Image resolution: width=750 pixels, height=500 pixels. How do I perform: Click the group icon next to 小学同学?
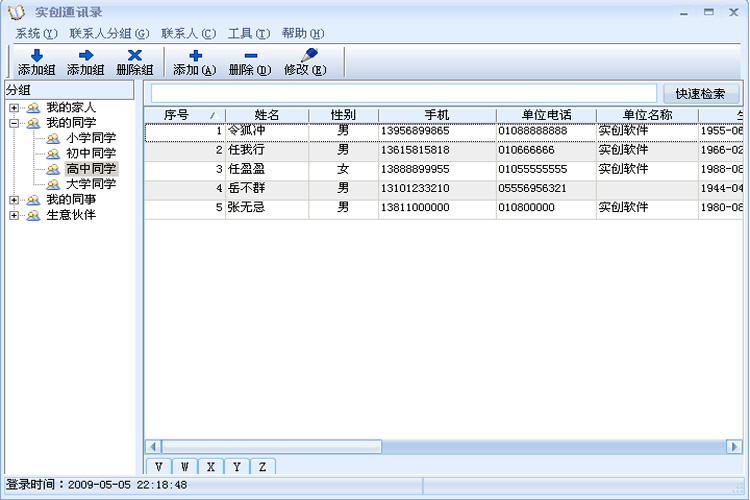coord(53,139)
